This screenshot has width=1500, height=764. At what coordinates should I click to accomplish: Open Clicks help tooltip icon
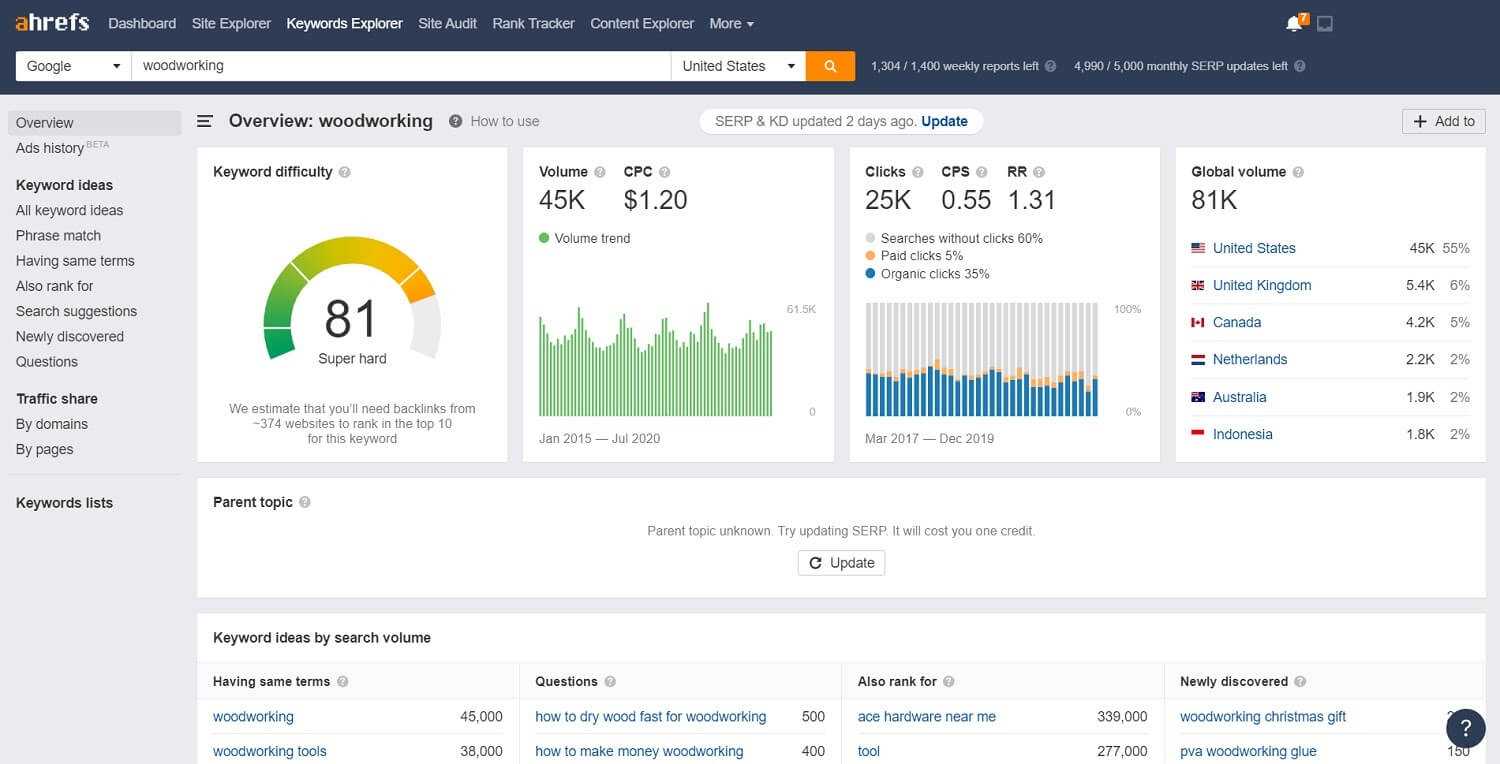pyautogui.click(x=918, y=172)
